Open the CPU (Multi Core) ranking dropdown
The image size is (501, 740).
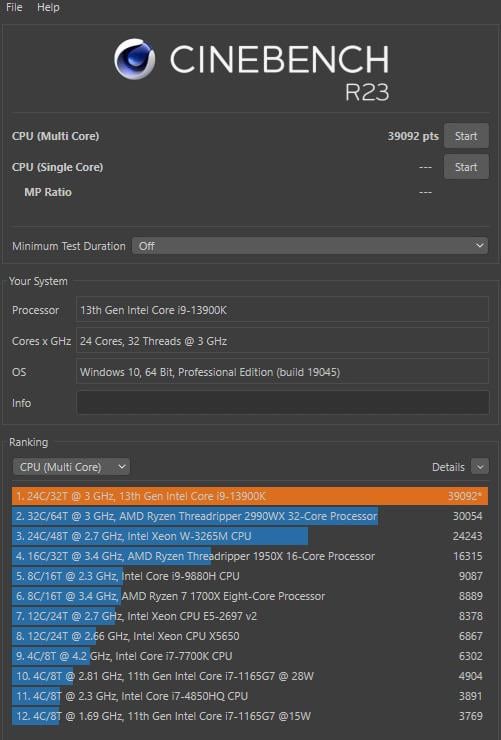click(71, 467)
